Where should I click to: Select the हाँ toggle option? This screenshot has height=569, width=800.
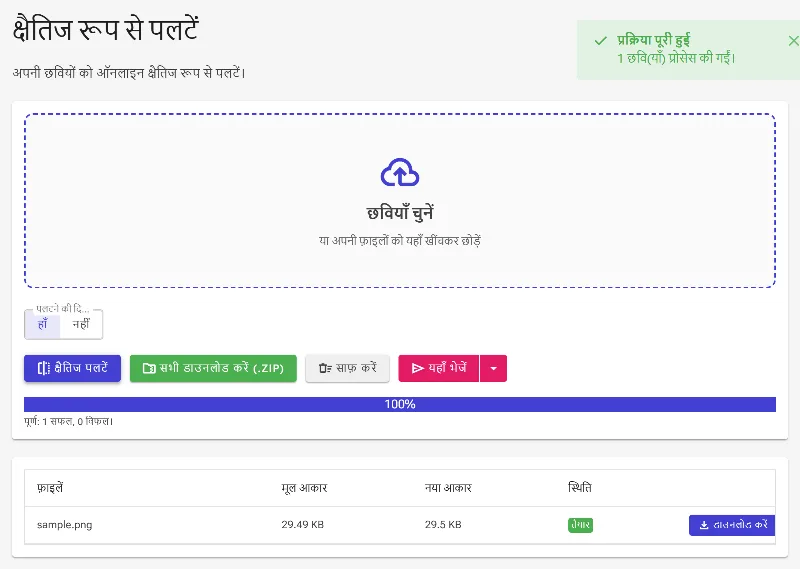(42, 324)
